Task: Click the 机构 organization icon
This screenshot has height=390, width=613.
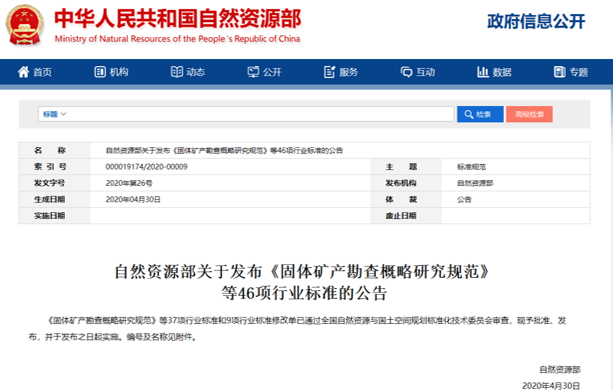Action: tap(100, 72)
